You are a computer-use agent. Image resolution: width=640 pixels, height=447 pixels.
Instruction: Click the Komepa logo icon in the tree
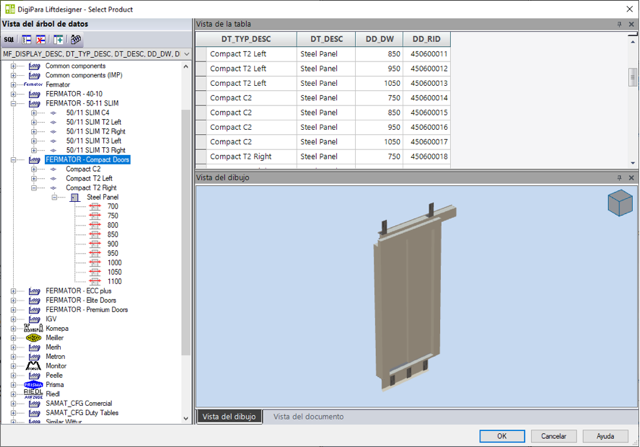[33, 328]
